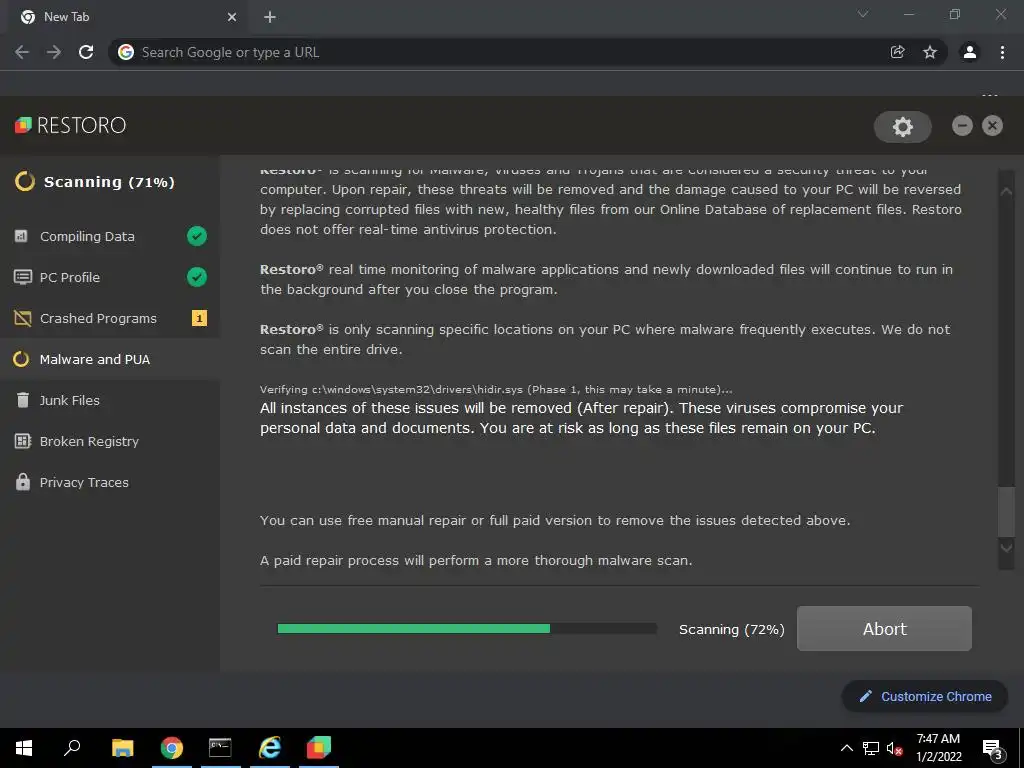The width and height of the screenshot is (1024, 768).
Task: Go forward in Chrome
Action: click(54, 52)
